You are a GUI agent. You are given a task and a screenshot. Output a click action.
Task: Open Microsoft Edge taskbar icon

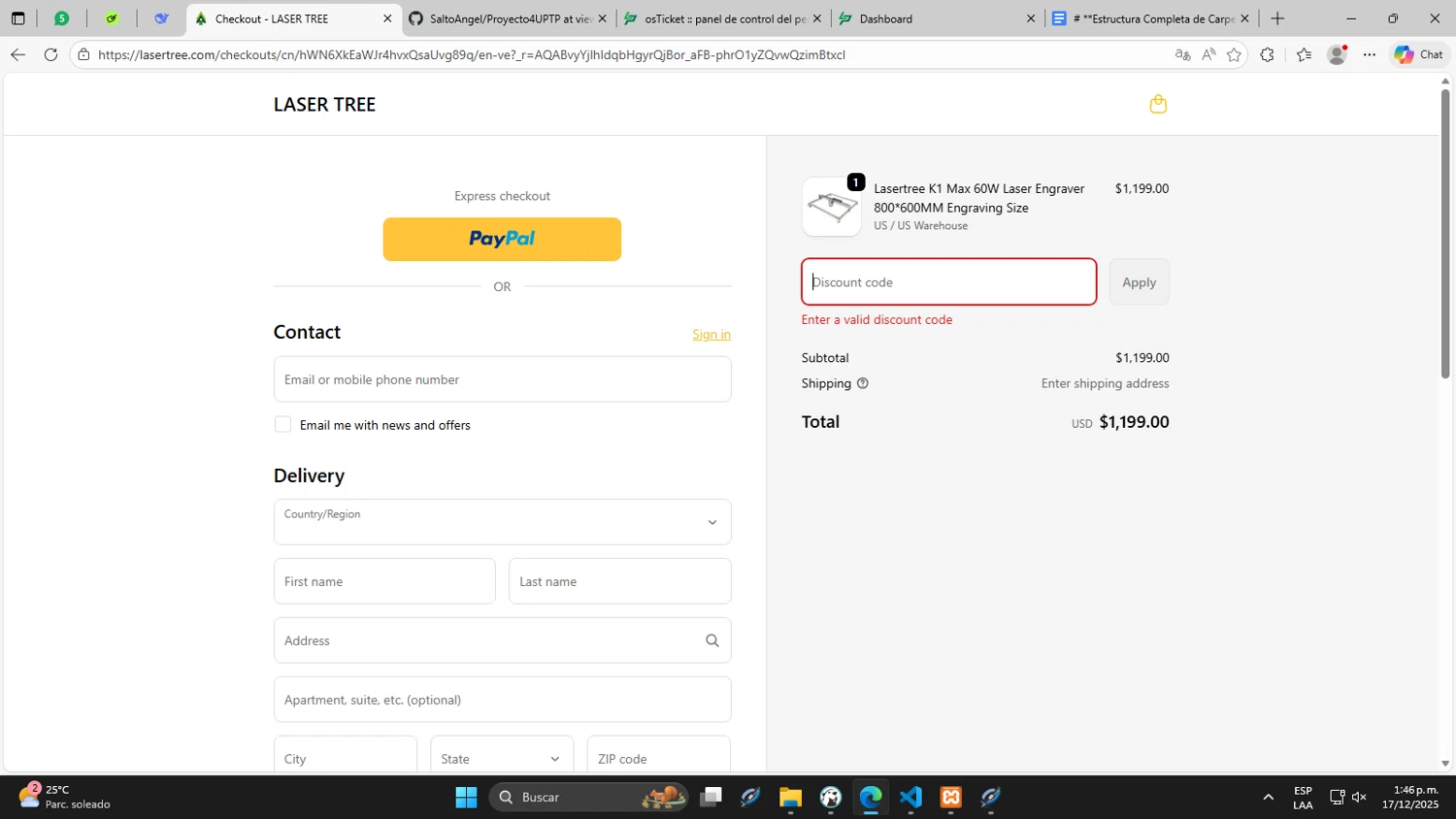pos(871,797)
